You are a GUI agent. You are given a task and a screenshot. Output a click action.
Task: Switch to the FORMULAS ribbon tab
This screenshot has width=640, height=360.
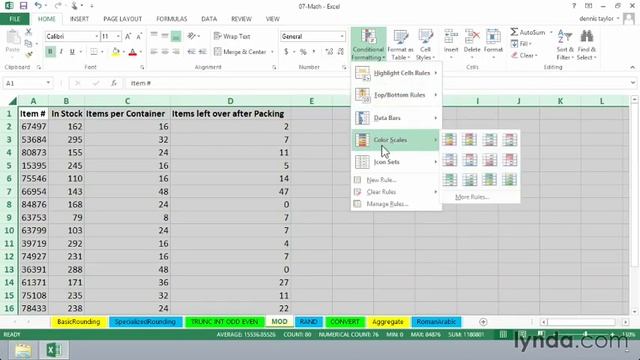pyautogui.click(x=171, y=19)
